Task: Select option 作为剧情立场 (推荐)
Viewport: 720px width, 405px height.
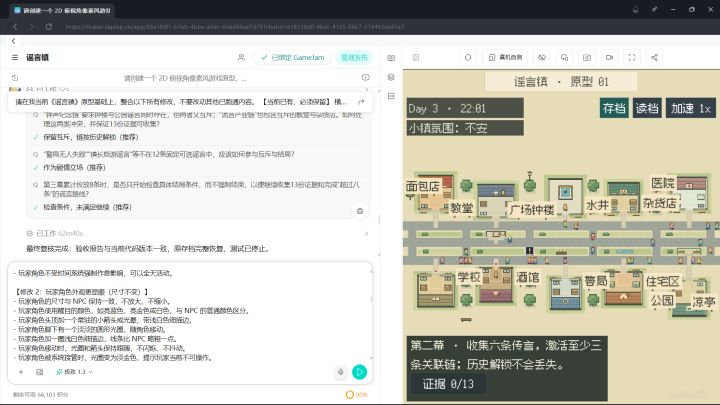Action: pyautogui.click(x=74, y=167)
